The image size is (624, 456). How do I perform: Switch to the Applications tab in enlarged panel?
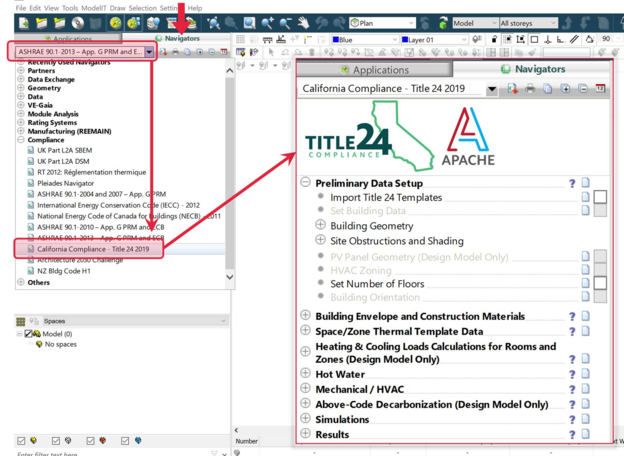[x=374, y=70]
